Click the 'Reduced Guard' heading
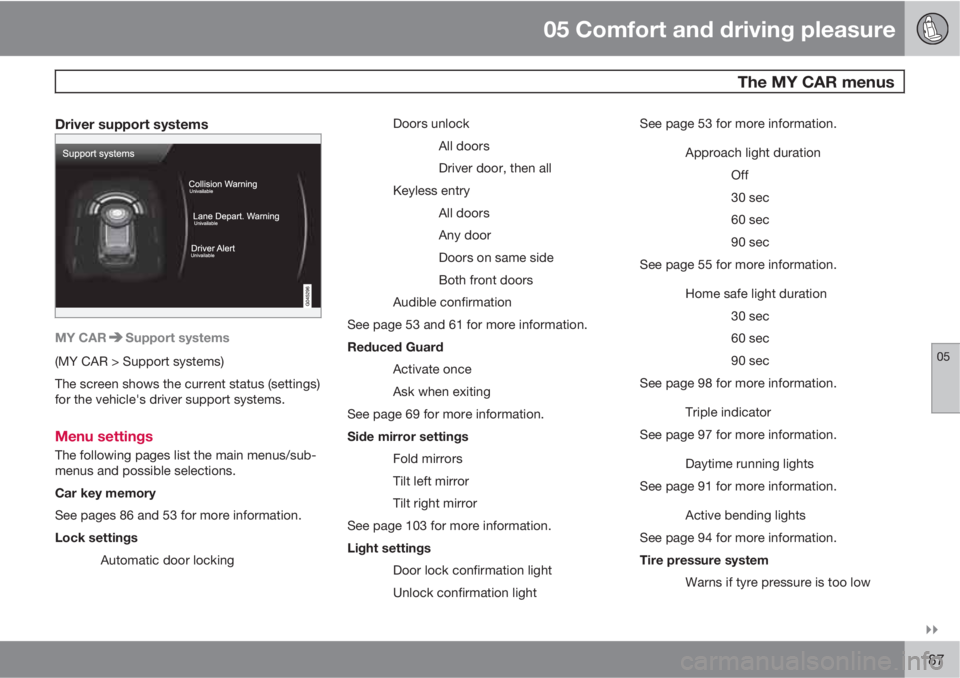The height and width of the screenshot is (678, 960). click(396, 347)
